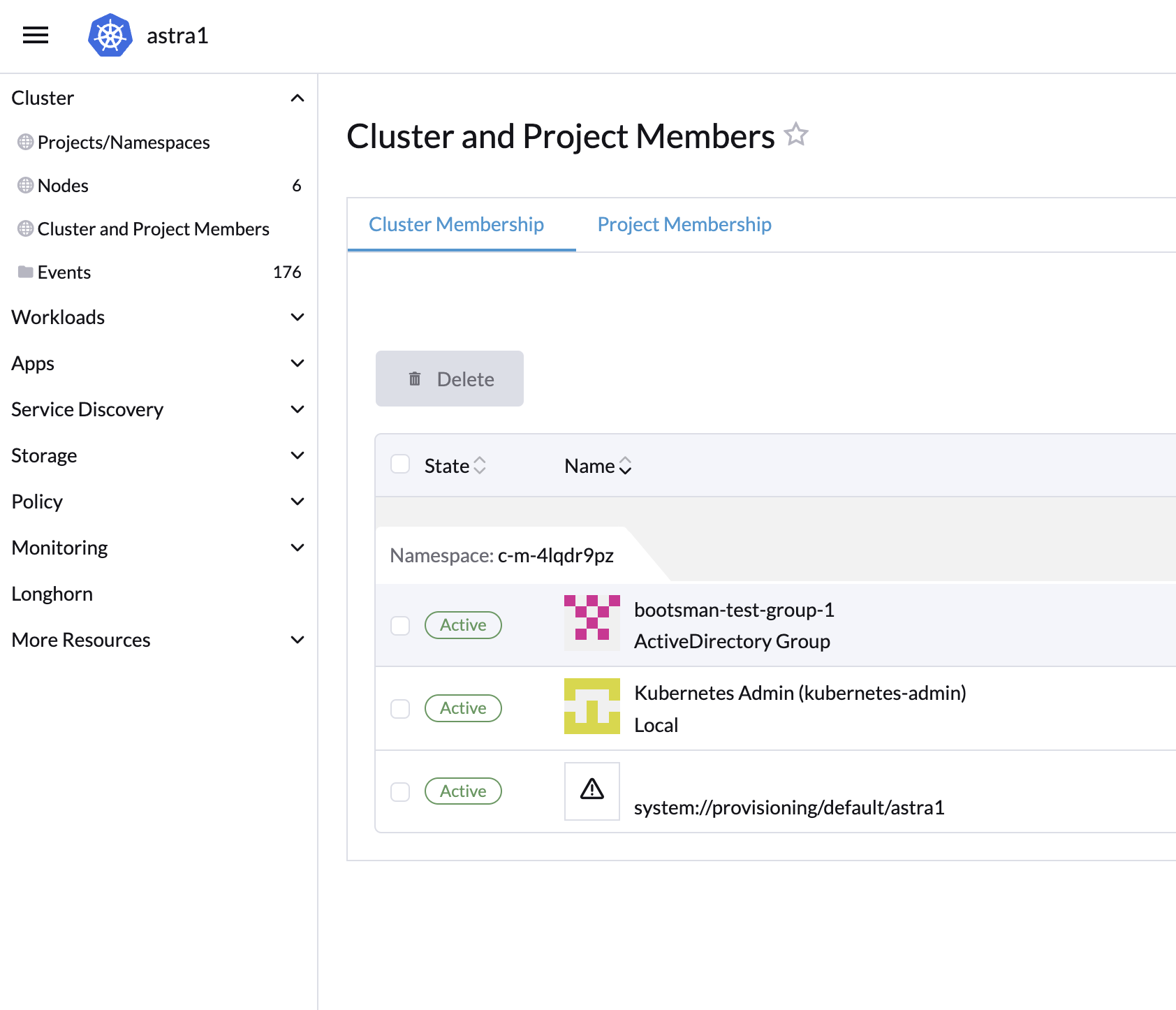The height and width of the screenshot is (1010, 1176).
Task: Open the hamburger navigation menu
Action: coord(36,35)
